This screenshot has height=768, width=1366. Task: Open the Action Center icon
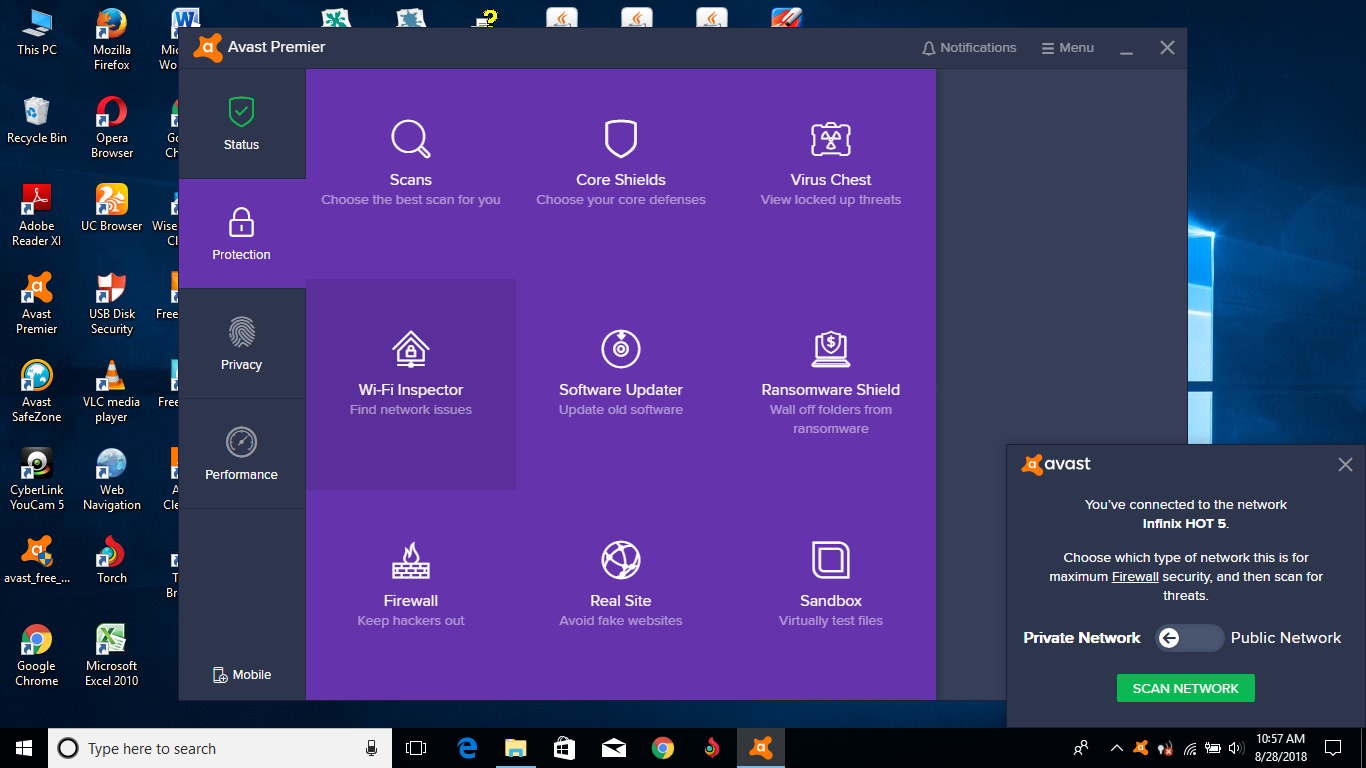1333,748
